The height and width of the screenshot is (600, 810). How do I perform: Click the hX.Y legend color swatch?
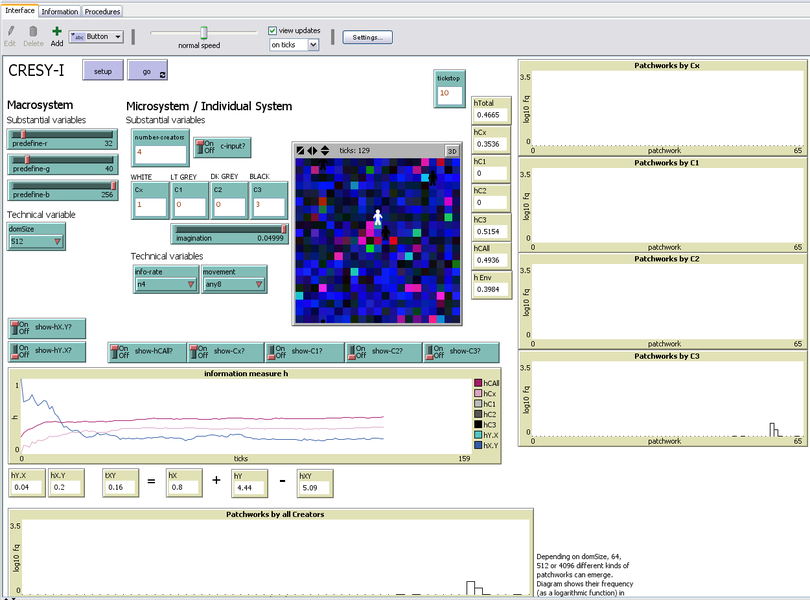478,445
